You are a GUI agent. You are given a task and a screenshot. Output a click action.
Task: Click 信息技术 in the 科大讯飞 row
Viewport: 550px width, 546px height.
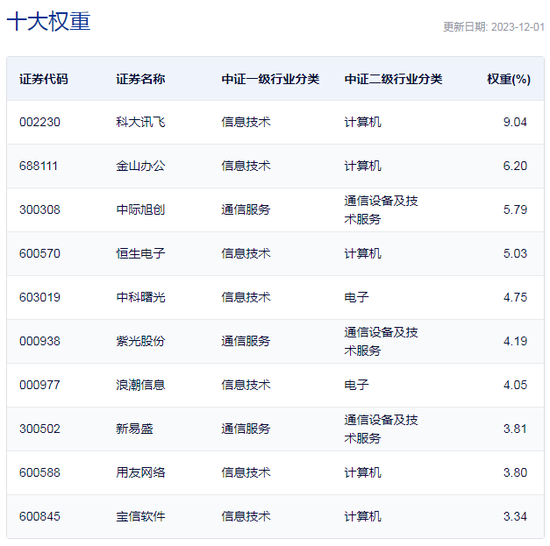246,122
